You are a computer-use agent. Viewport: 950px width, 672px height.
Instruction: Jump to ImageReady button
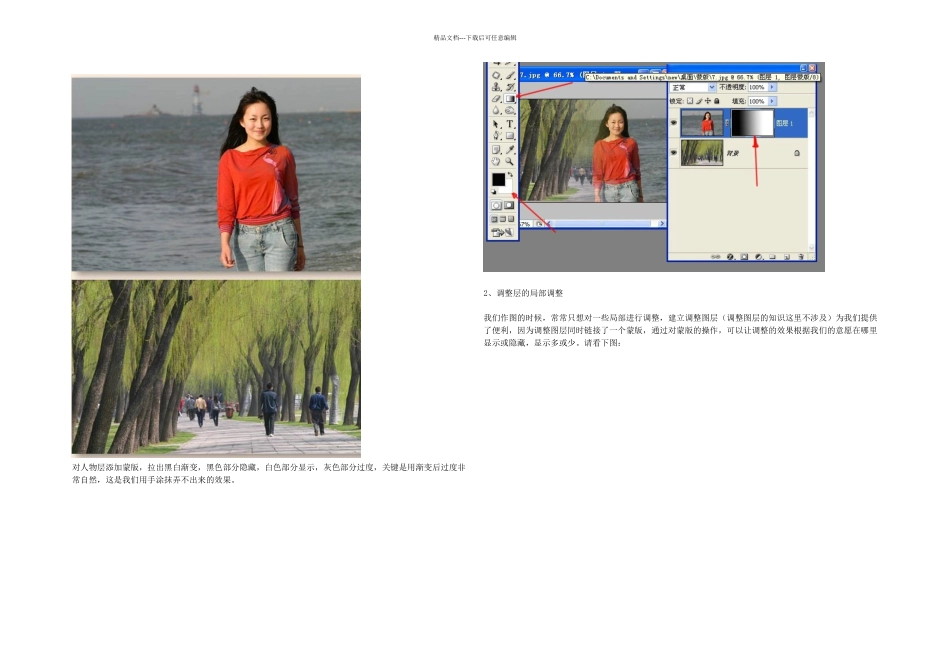coord(502,232)
